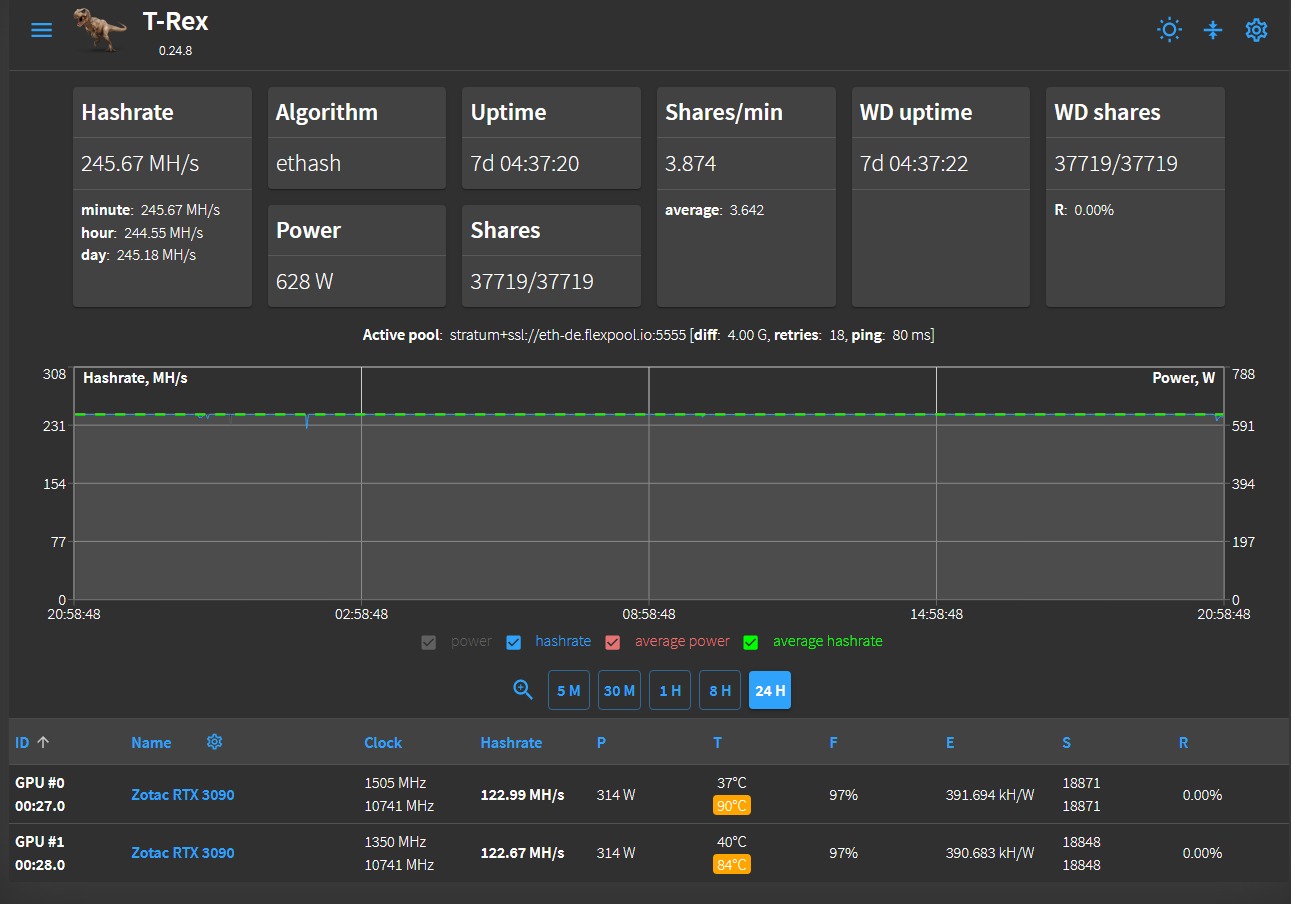The height and width of the screenshot is (904, 1291).
Task: Sort table by Hashrate column header
Action: 511,743
